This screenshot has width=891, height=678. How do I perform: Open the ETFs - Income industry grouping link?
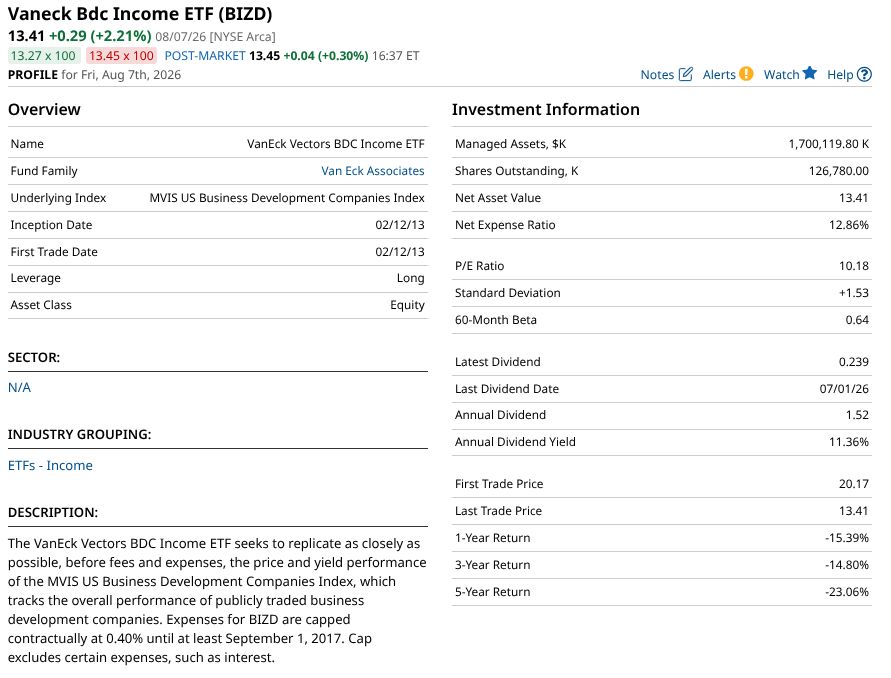(x=50, y=465)
